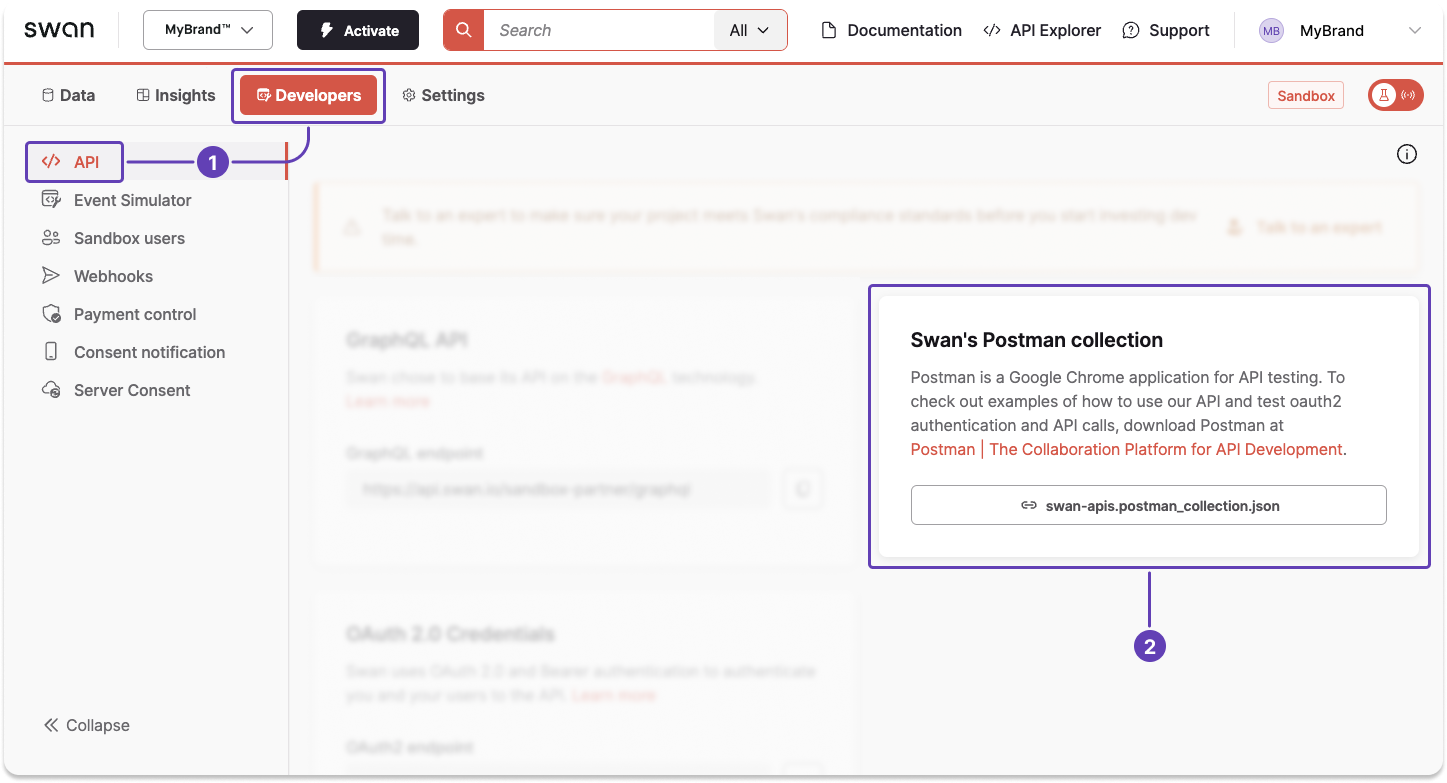Open the Event Simulator
The image size is (1447, 783).
click(133, 200)
